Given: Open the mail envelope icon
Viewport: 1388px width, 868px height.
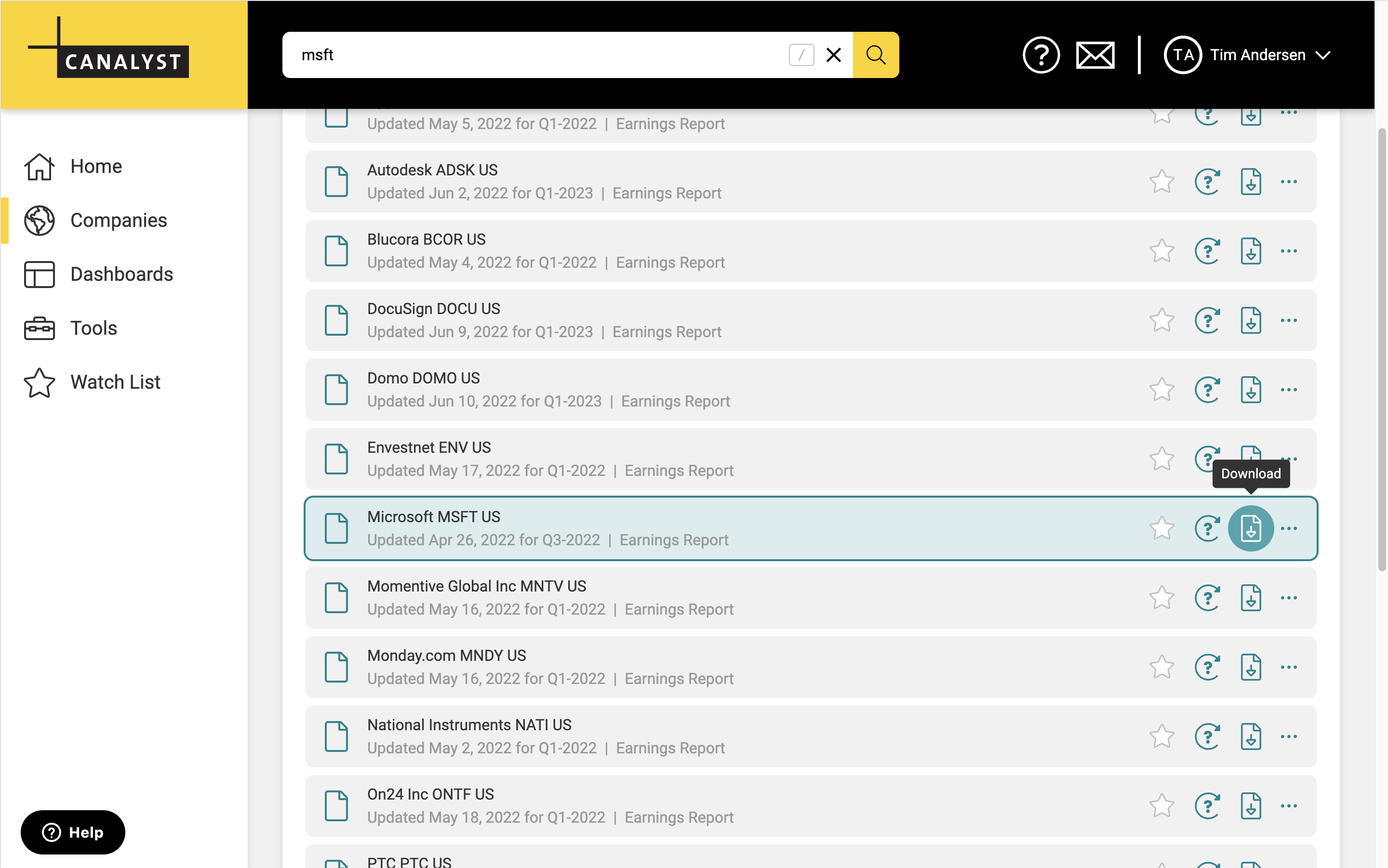Looking at the screenshot, I should point(1094,55).
